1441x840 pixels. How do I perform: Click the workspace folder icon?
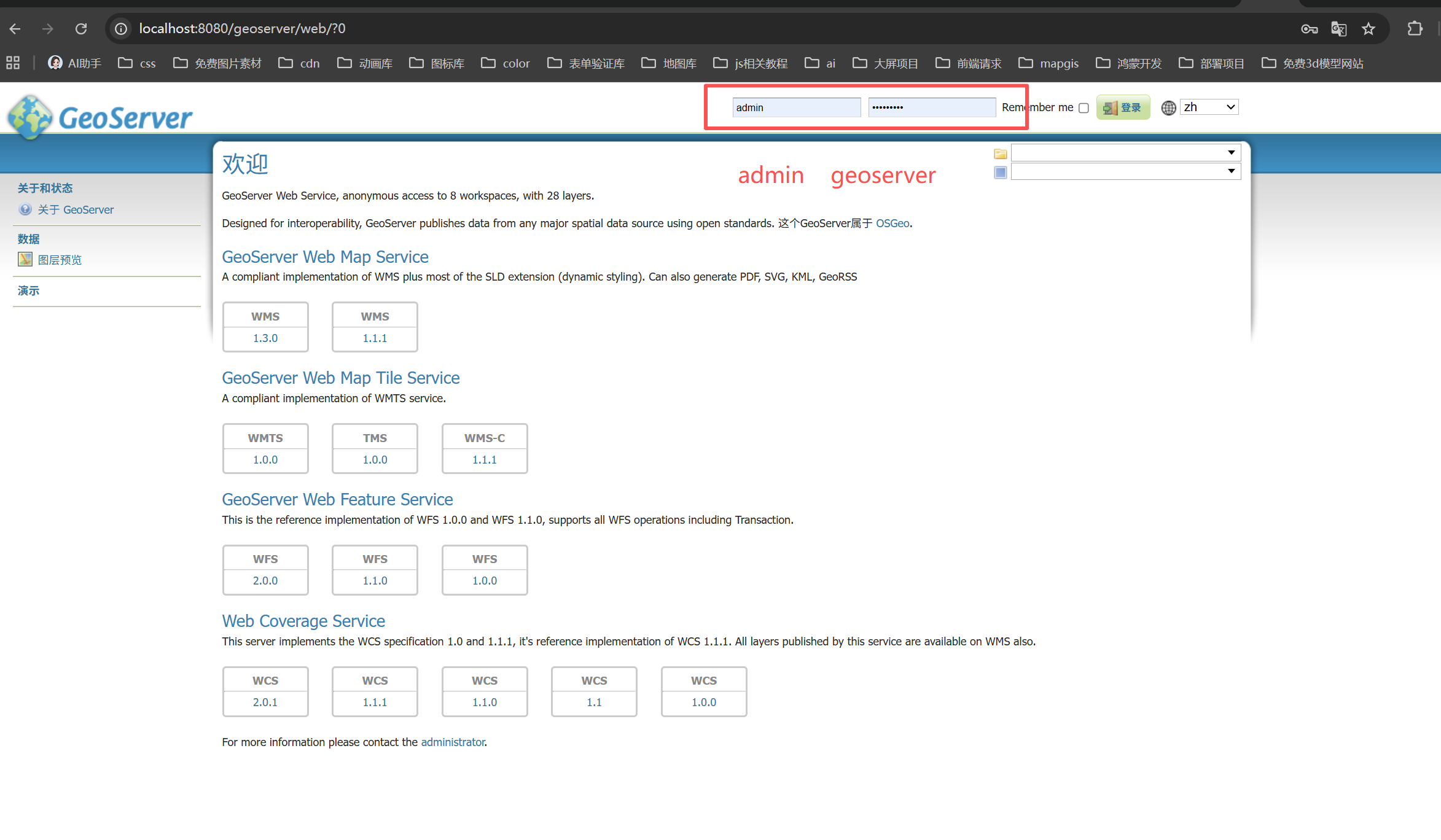(x=1001, y=154)
